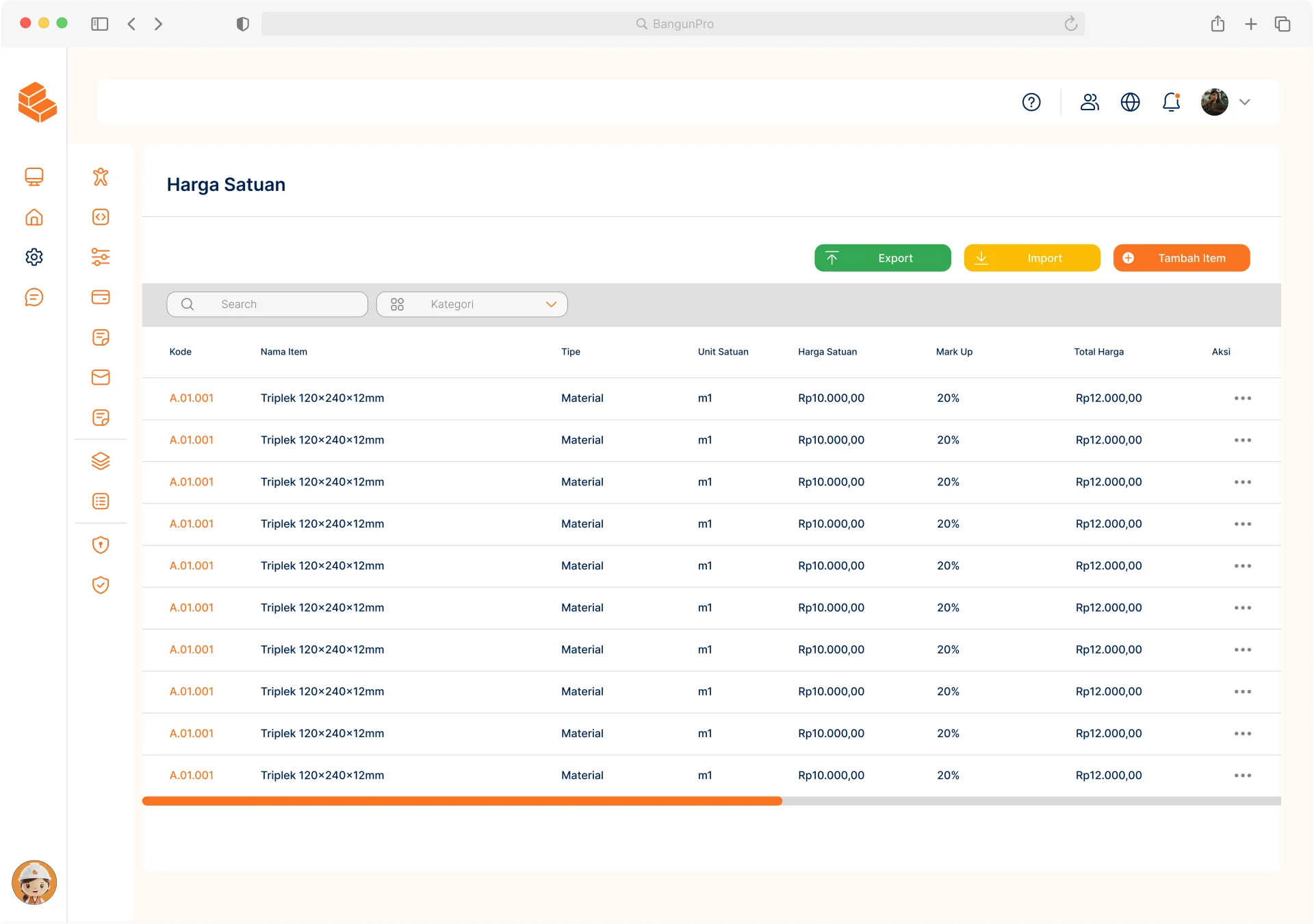The height and width of the screenshot is (924, 1314).
Task: Open the three-dot actions menu in first row
Action: click(1242, 398)
